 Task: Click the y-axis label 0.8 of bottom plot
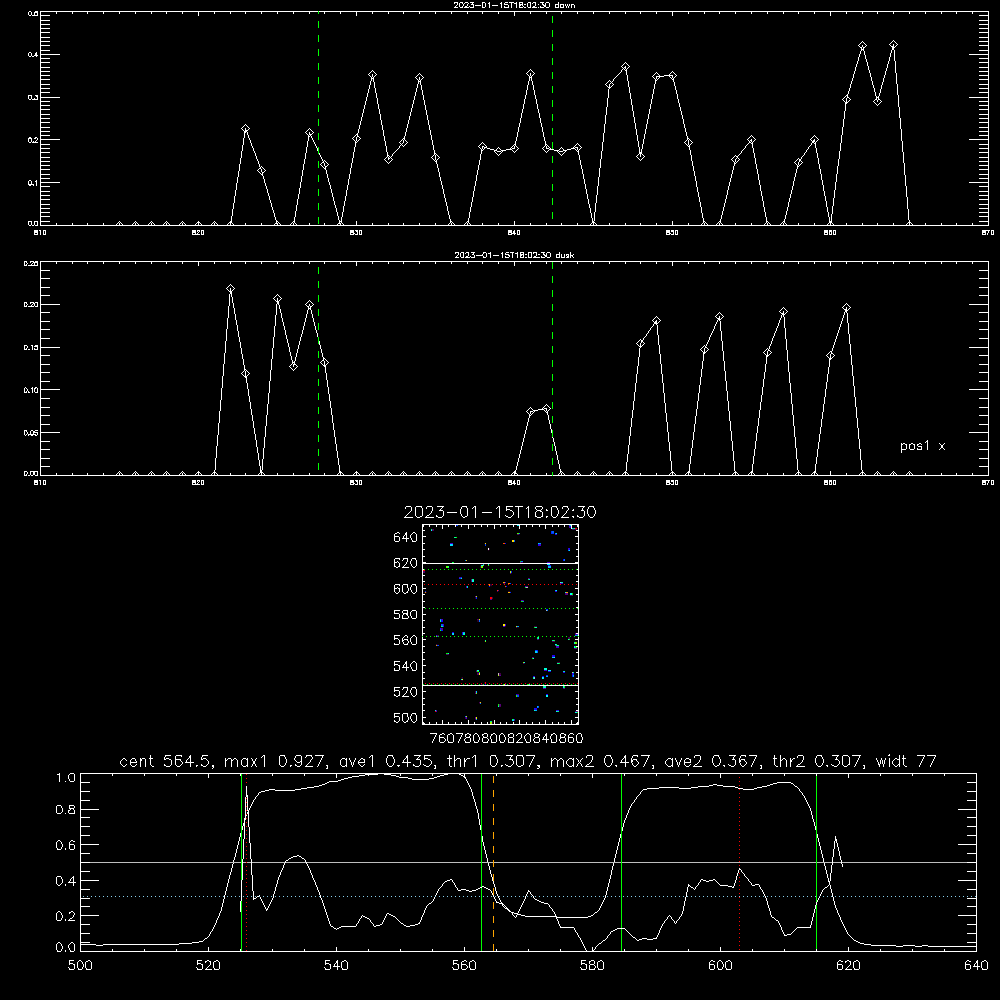(x=66, y=809)
